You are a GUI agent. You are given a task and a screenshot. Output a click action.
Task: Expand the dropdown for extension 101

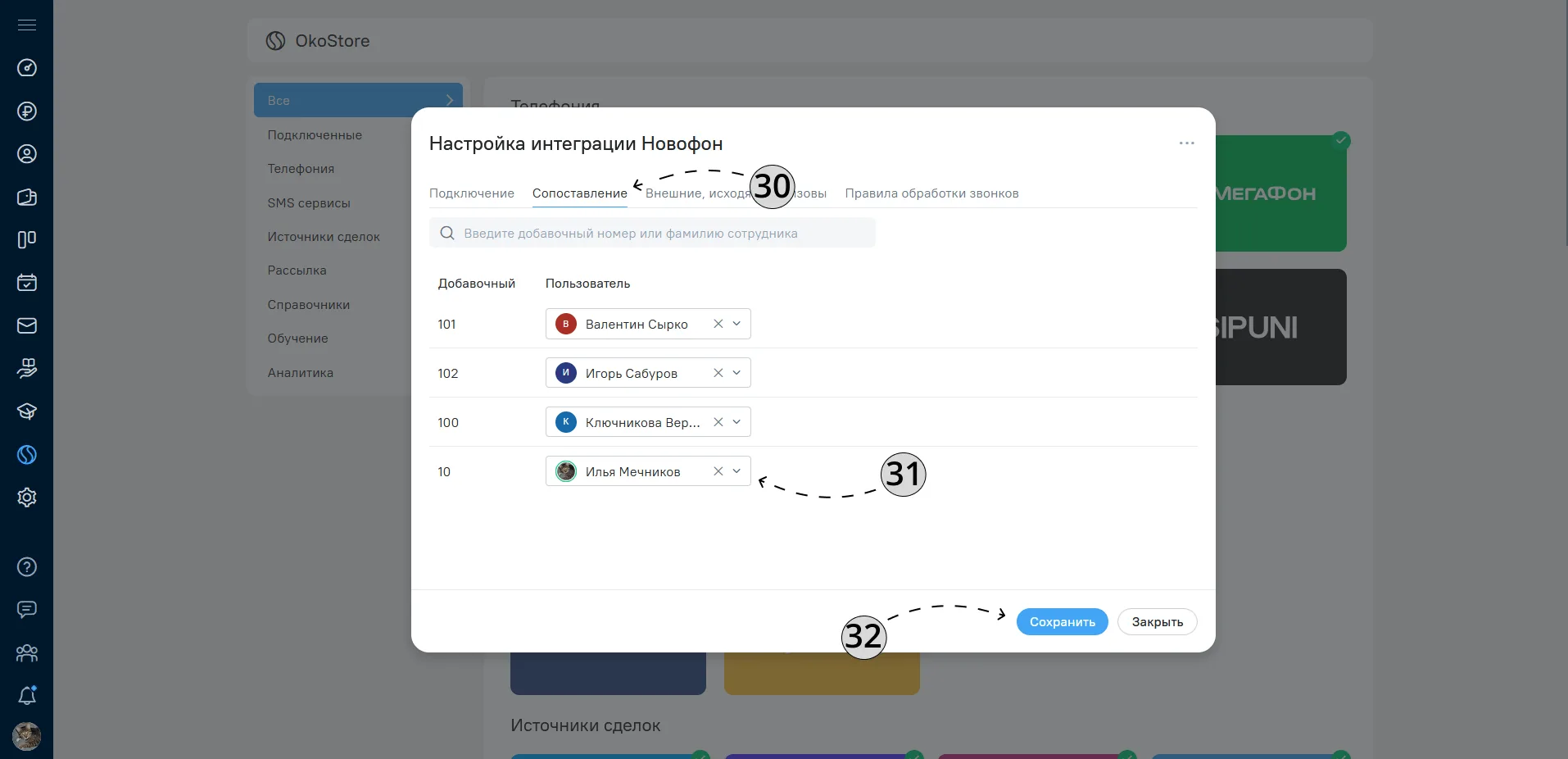coord(736,324)
